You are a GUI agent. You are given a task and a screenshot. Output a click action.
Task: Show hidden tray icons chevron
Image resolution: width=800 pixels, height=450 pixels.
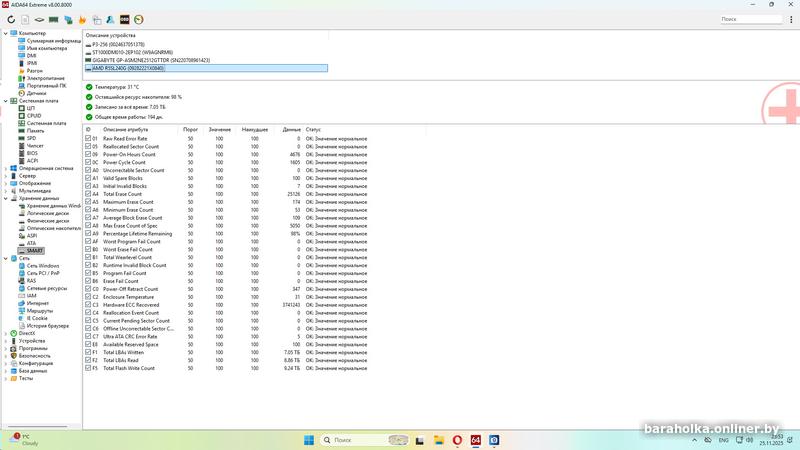(x=694, y=440)
